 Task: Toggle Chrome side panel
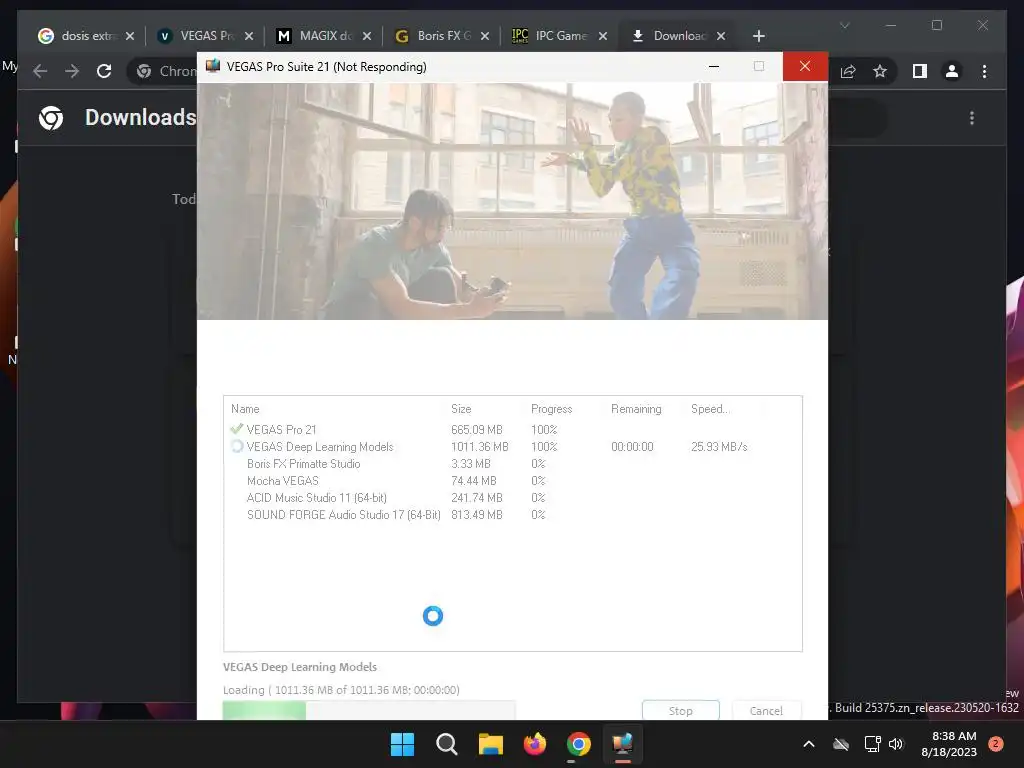pos(920,71)
